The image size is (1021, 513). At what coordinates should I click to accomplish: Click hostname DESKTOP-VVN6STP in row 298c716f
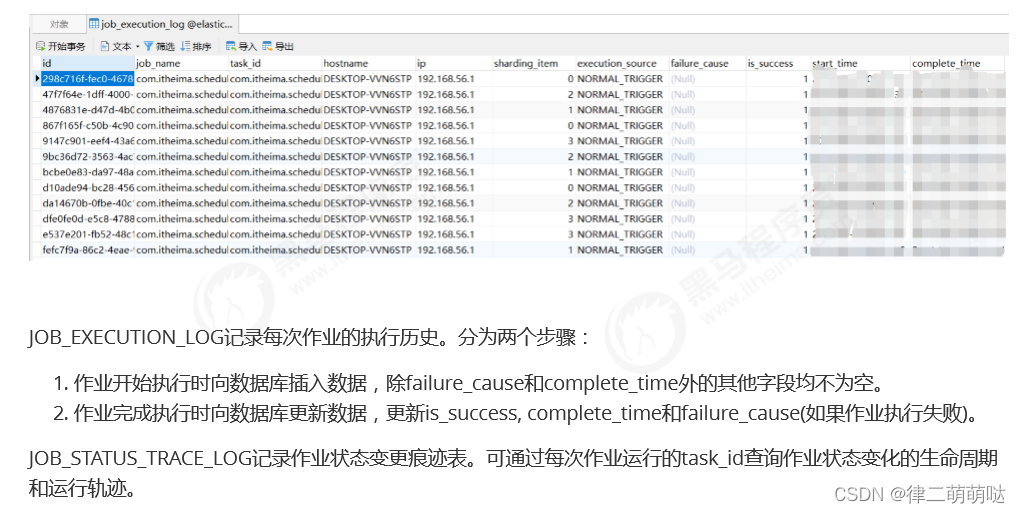click(367, 79)
